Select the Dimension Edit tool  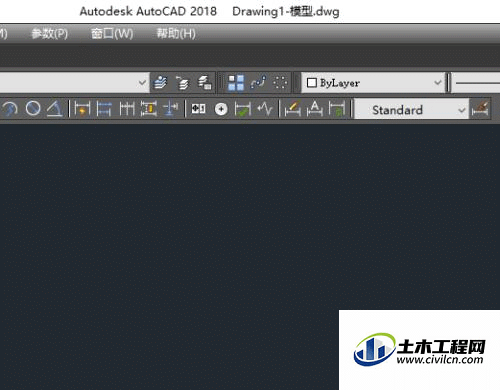[x=292, y=109]
